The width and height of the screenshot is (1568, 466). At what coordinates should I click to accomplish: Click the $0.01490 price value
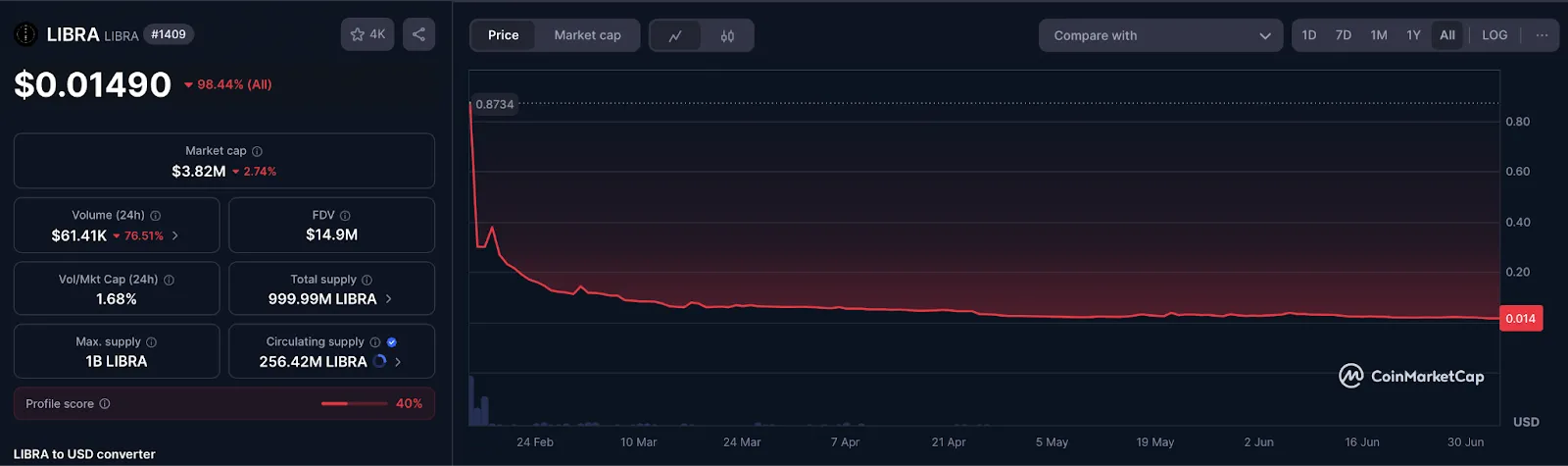coord(93,84)
